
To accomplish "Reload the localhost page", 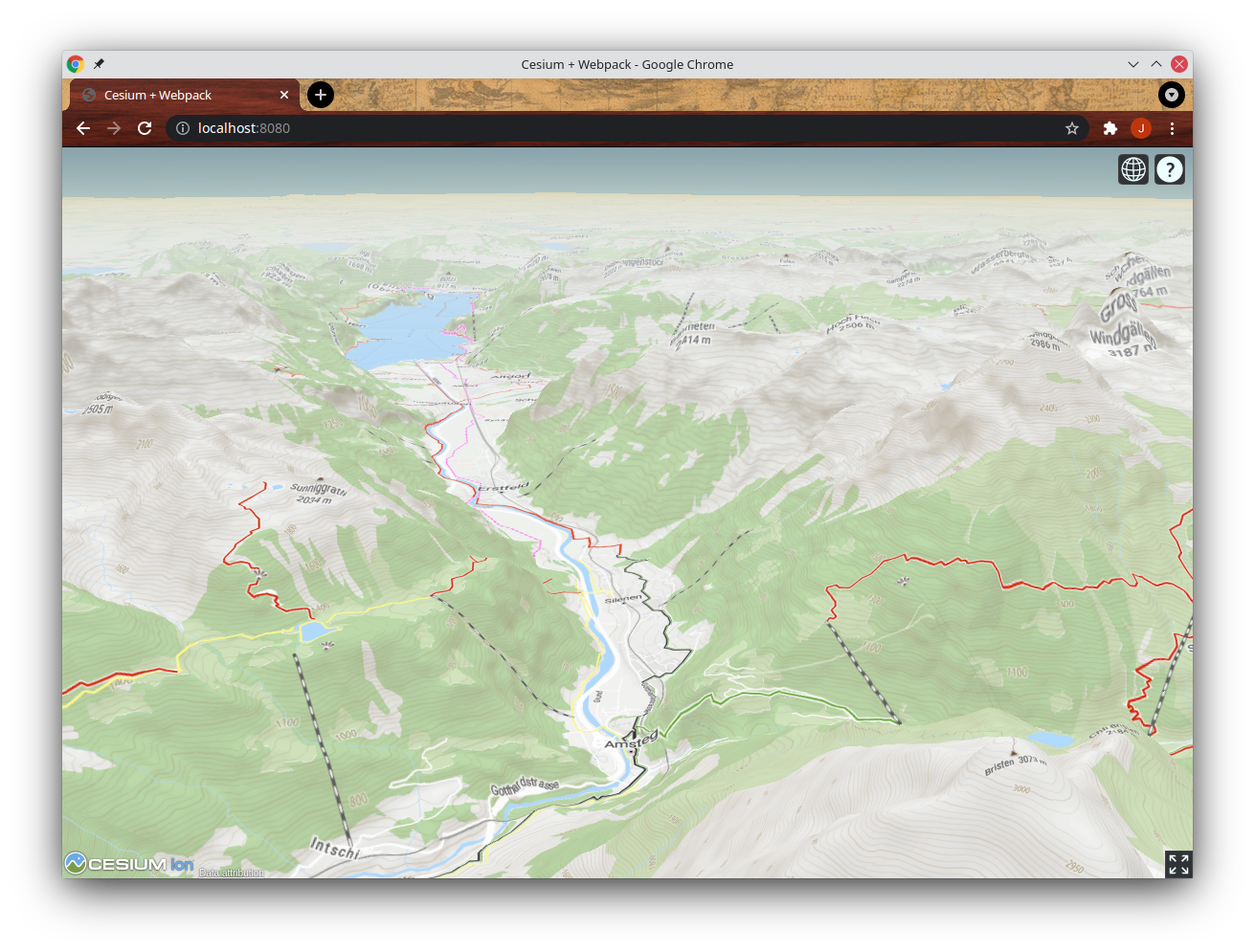I will tap(145, 128).
